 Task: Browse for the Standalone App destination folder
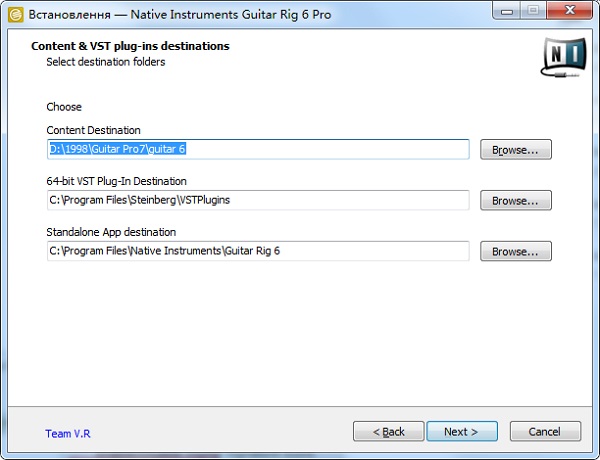point(515,252)
